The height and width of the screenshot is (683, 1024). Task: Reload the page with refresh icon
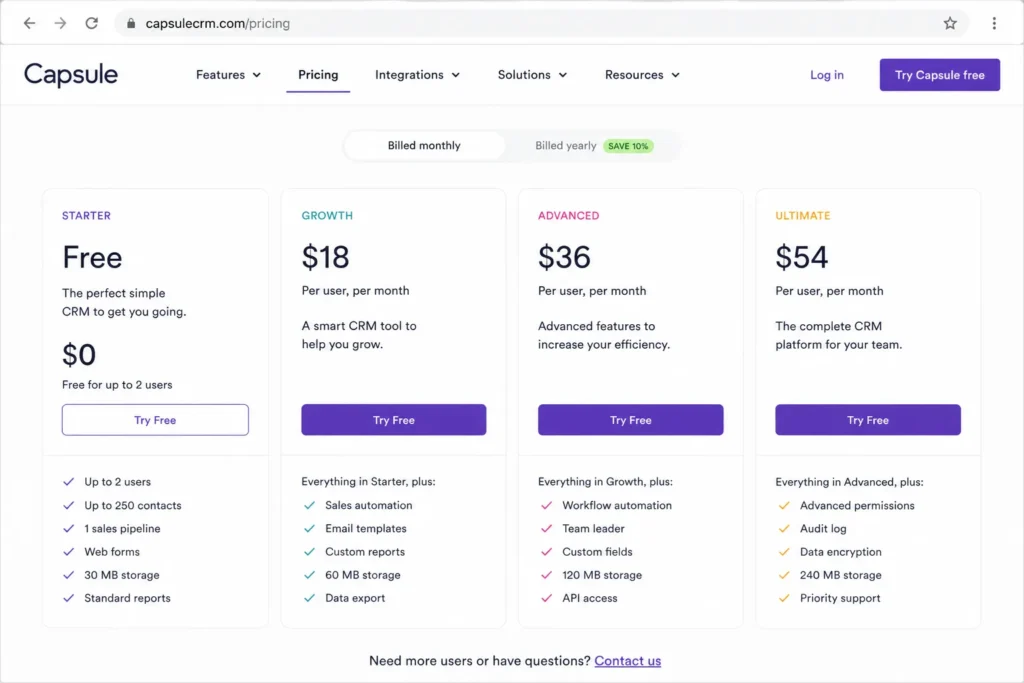[91, 24]
